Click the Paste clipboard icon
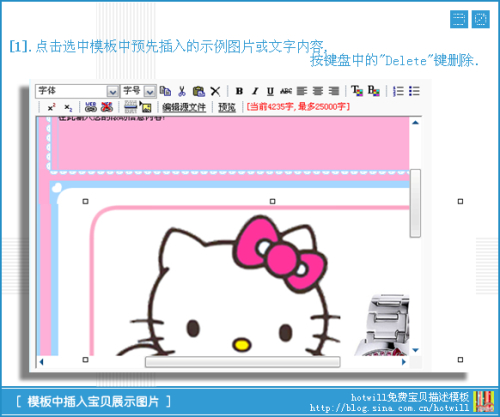Viewport: 500px width, 417px height. pos(199,91)
